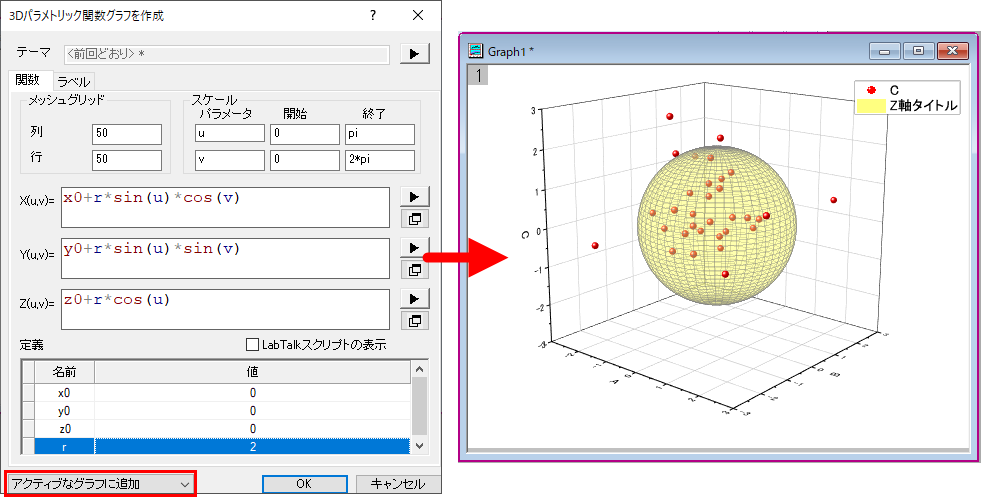This screenshot has width=981, height=497.
Task: Click the v end value 2*pi field
Action: tap(380, 160)
